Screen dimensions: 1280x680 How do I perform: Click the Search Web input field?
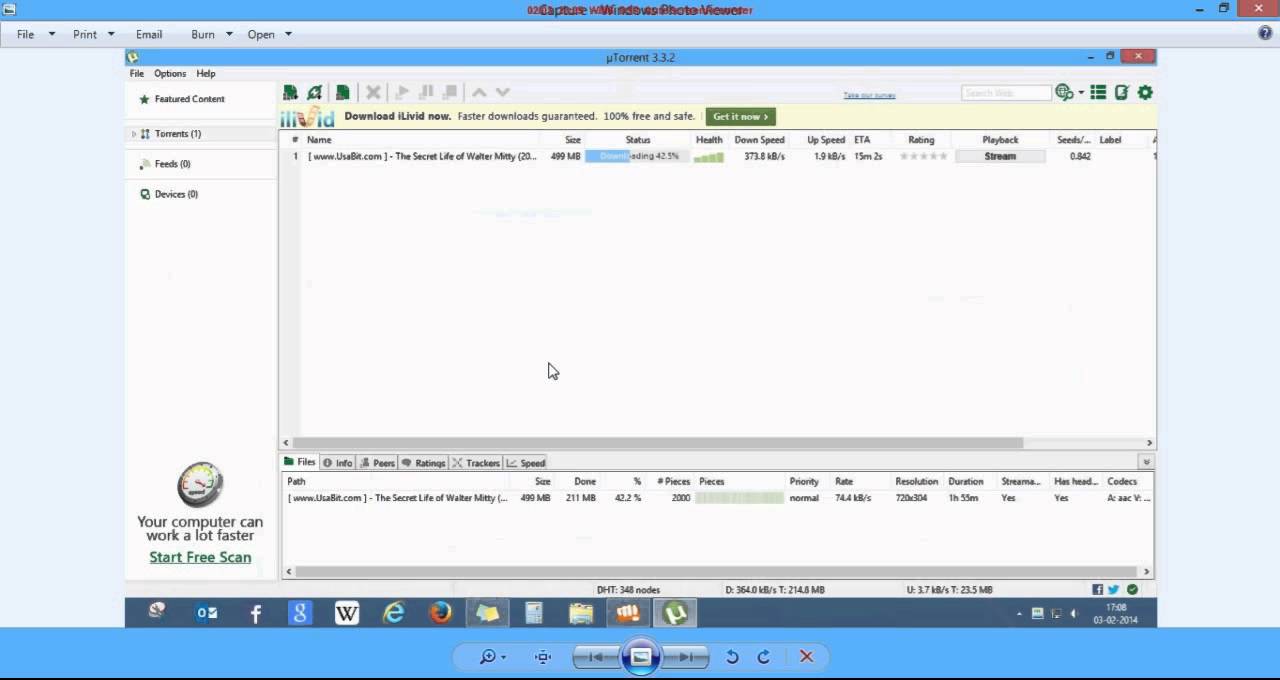(1006, 93)
